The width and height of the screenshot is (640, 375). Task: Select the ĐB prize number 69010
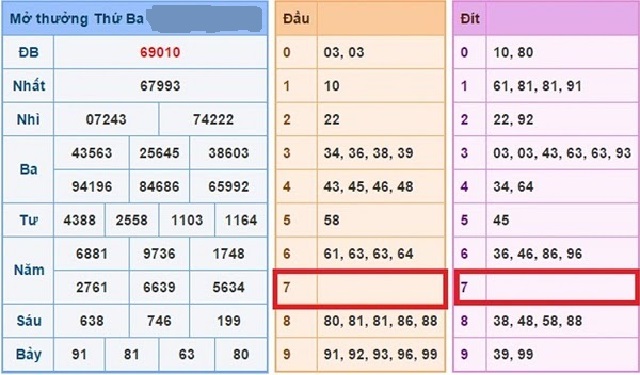pyautogui.click(x=160, y=52)
